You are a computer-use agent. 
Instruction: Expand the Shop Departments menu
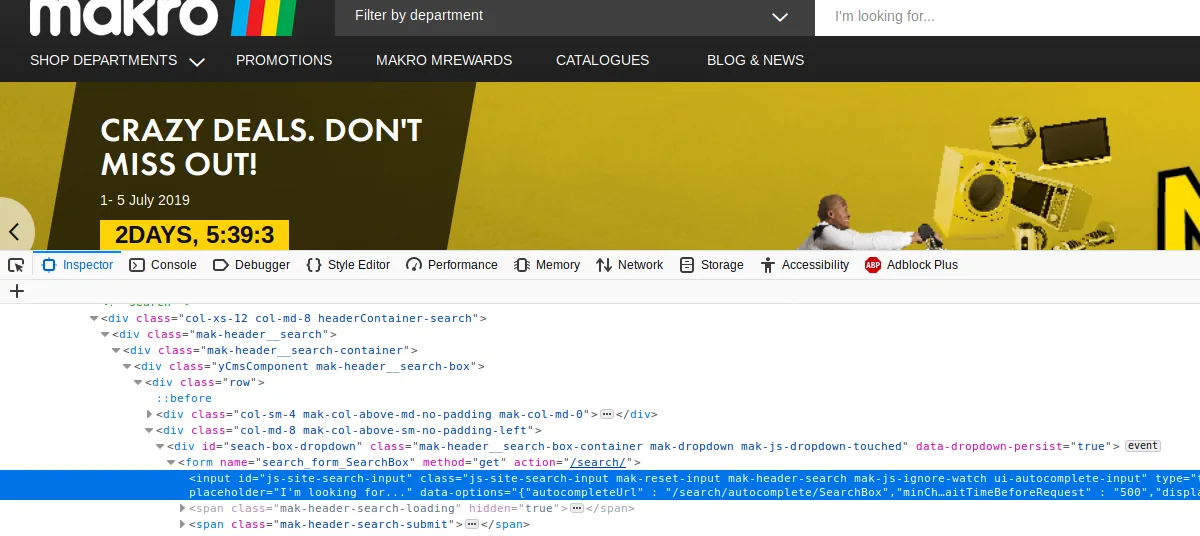(x=117, y=60)
